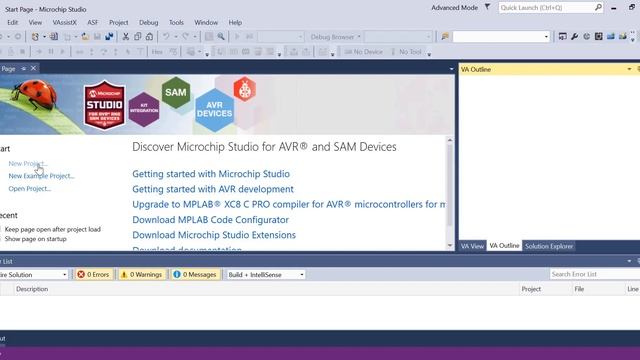This screenshot has height=360, width=640.
Task: Open Download MPLAB Code Configurator link
Action: pos(211,220)
